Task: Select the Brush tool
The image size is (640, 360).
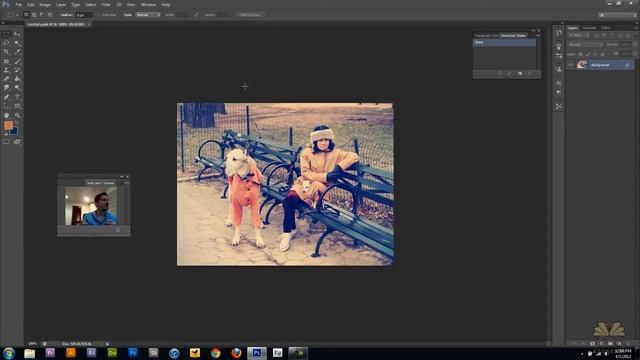Action: [17, 61]
